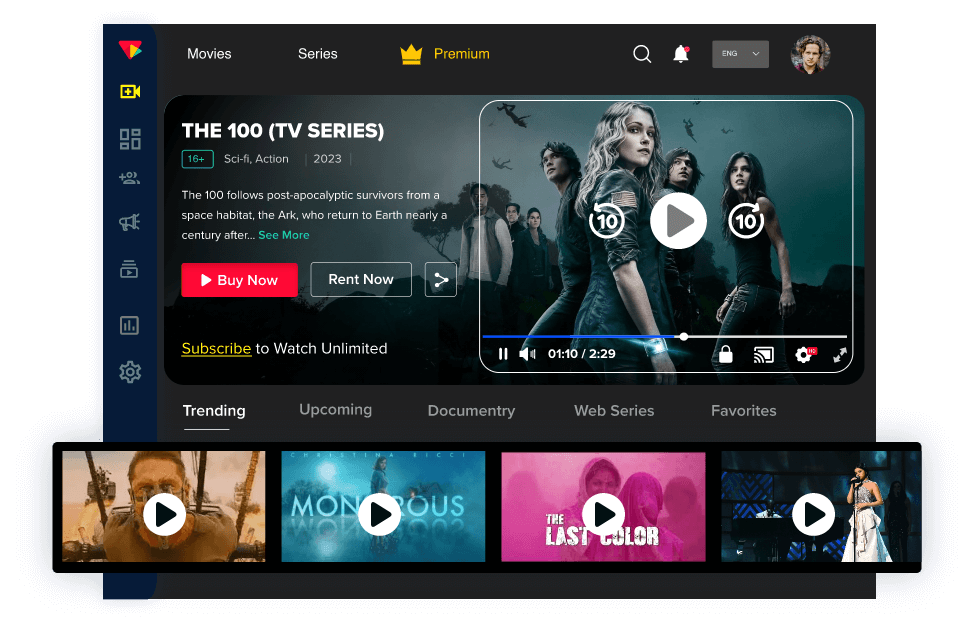Click the share icon button

440,279
